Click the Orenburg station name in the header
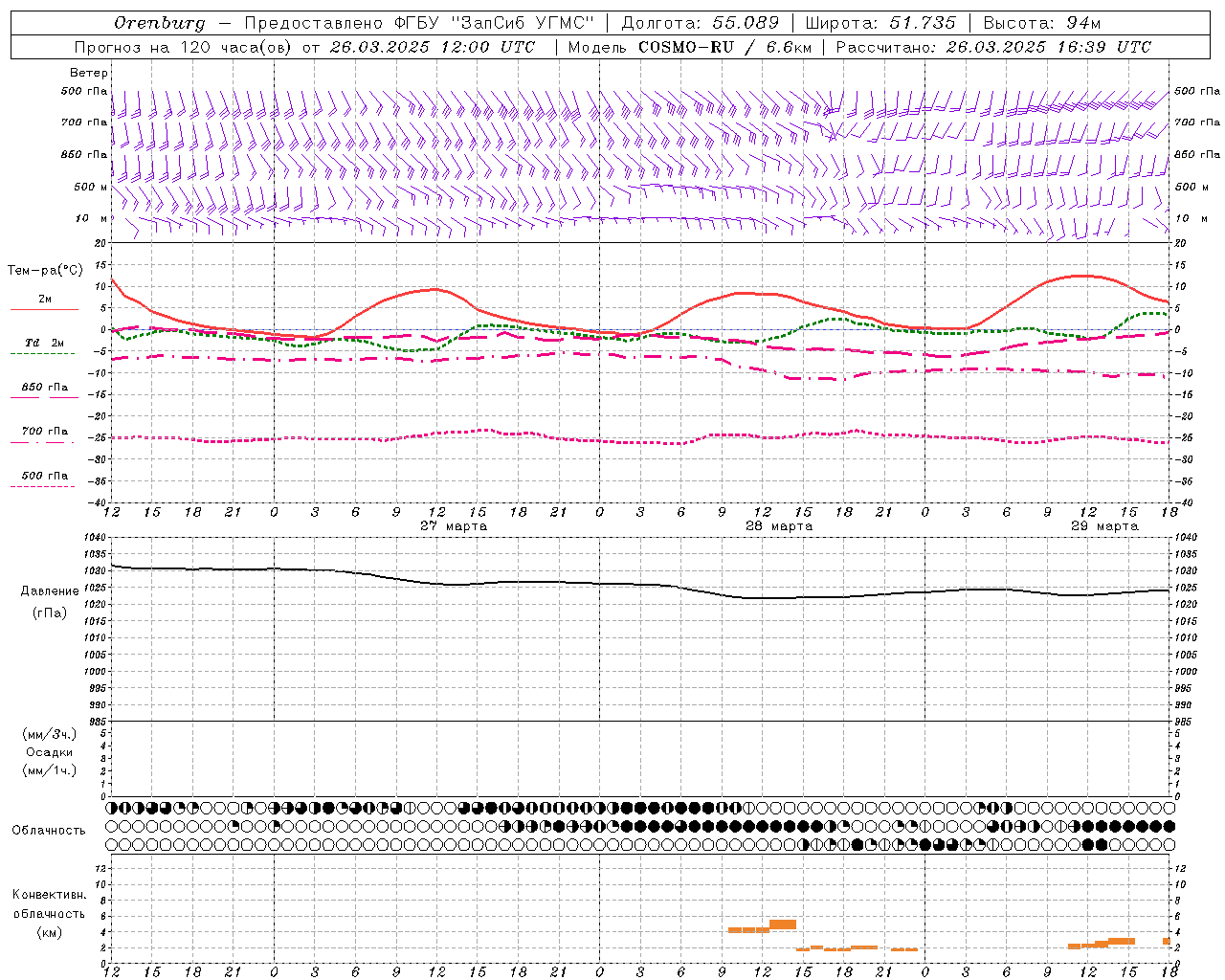Viewport: 1225px width, 980px height. click(159, 23)
